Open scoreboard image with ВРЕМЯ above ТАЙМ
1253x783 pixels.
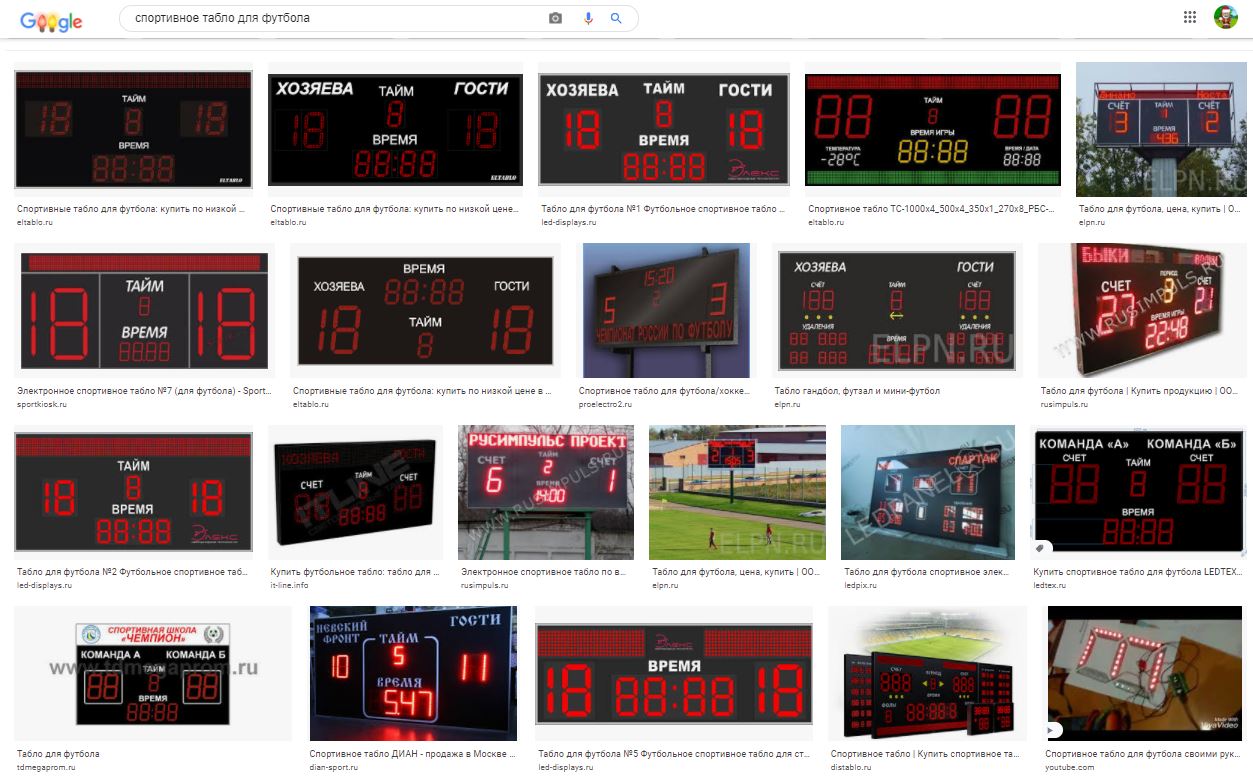click(x=425, y=310)
